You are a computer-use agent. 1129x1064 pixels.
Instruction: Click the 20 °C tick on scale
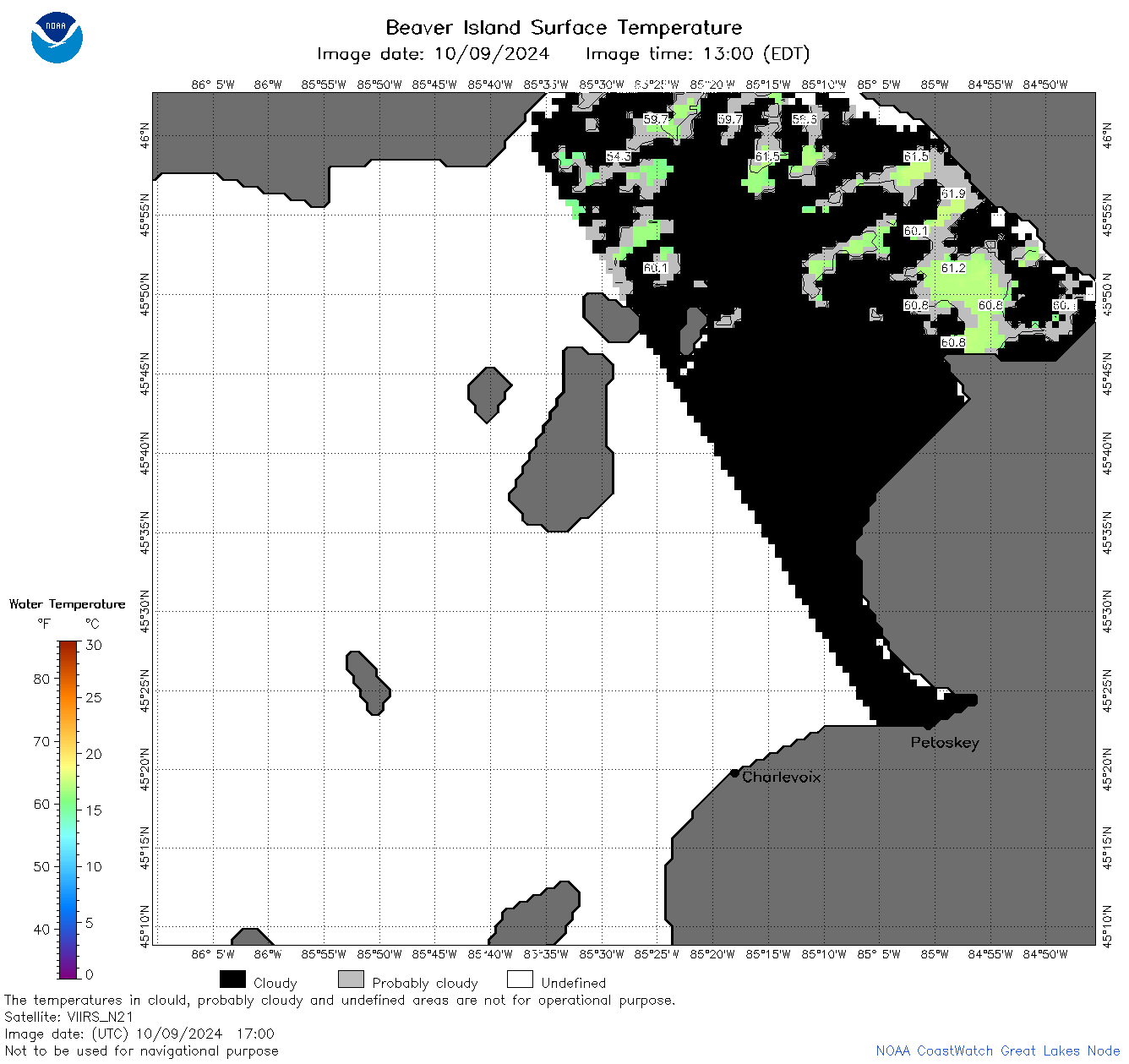click(x=94, y=754)
